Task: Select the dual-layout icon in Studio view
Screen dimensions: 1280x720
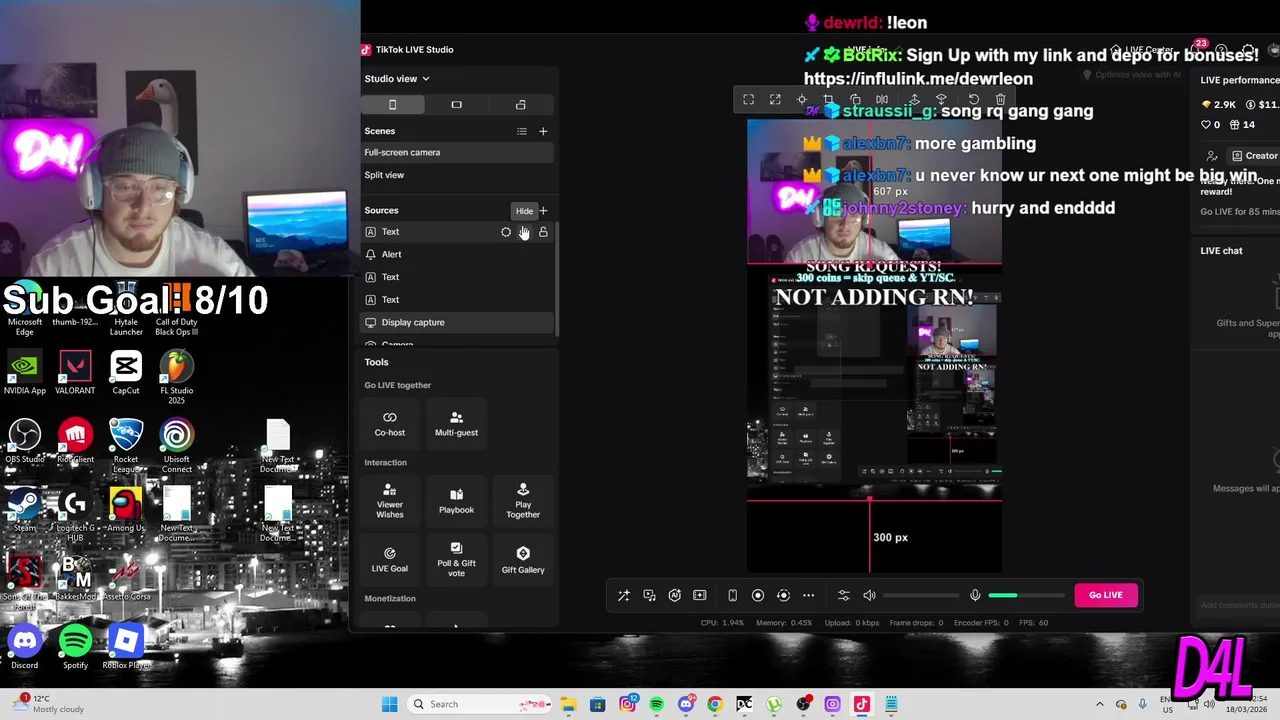Action: (520, 105)
